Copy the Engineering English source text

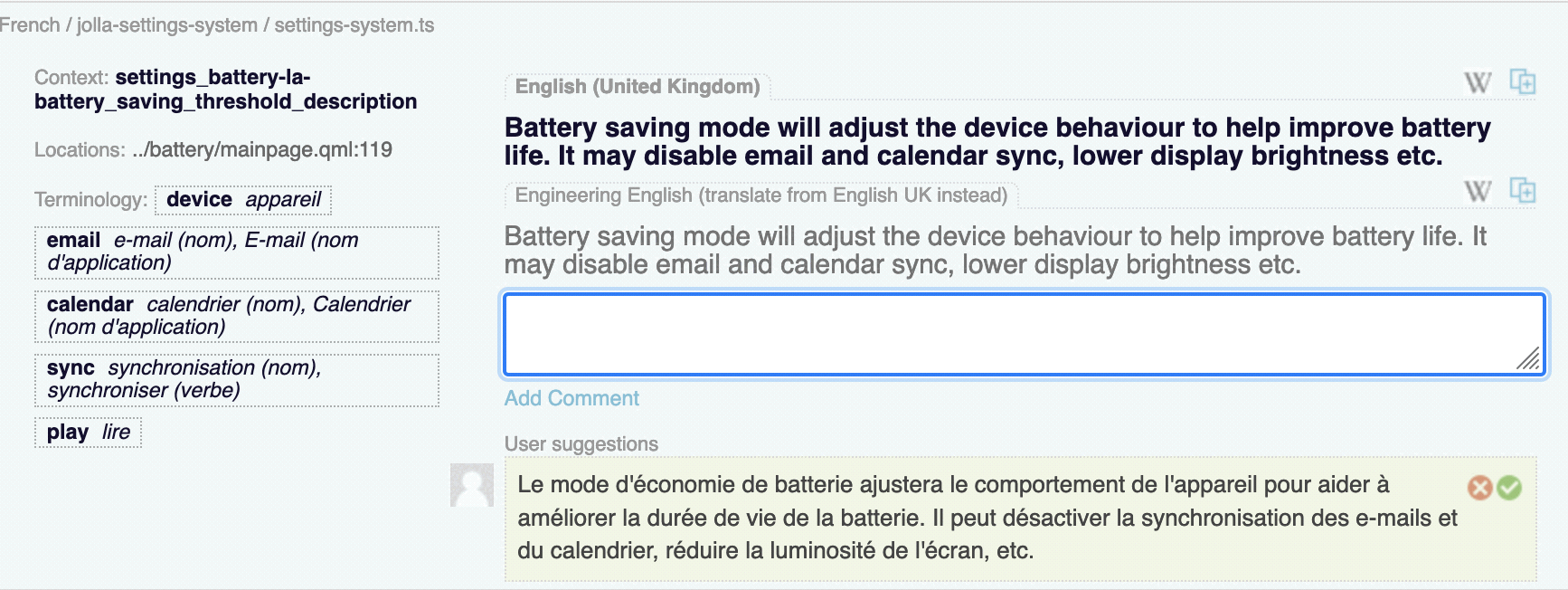tap(1523, 191)
